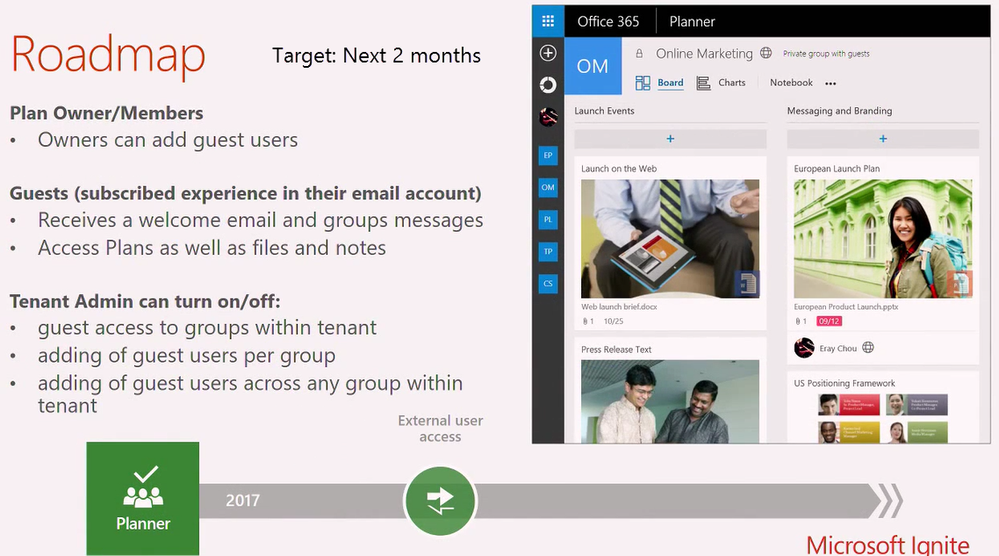
Task: Select the PL plan in sidebar
Action: (x=548, y=220)
